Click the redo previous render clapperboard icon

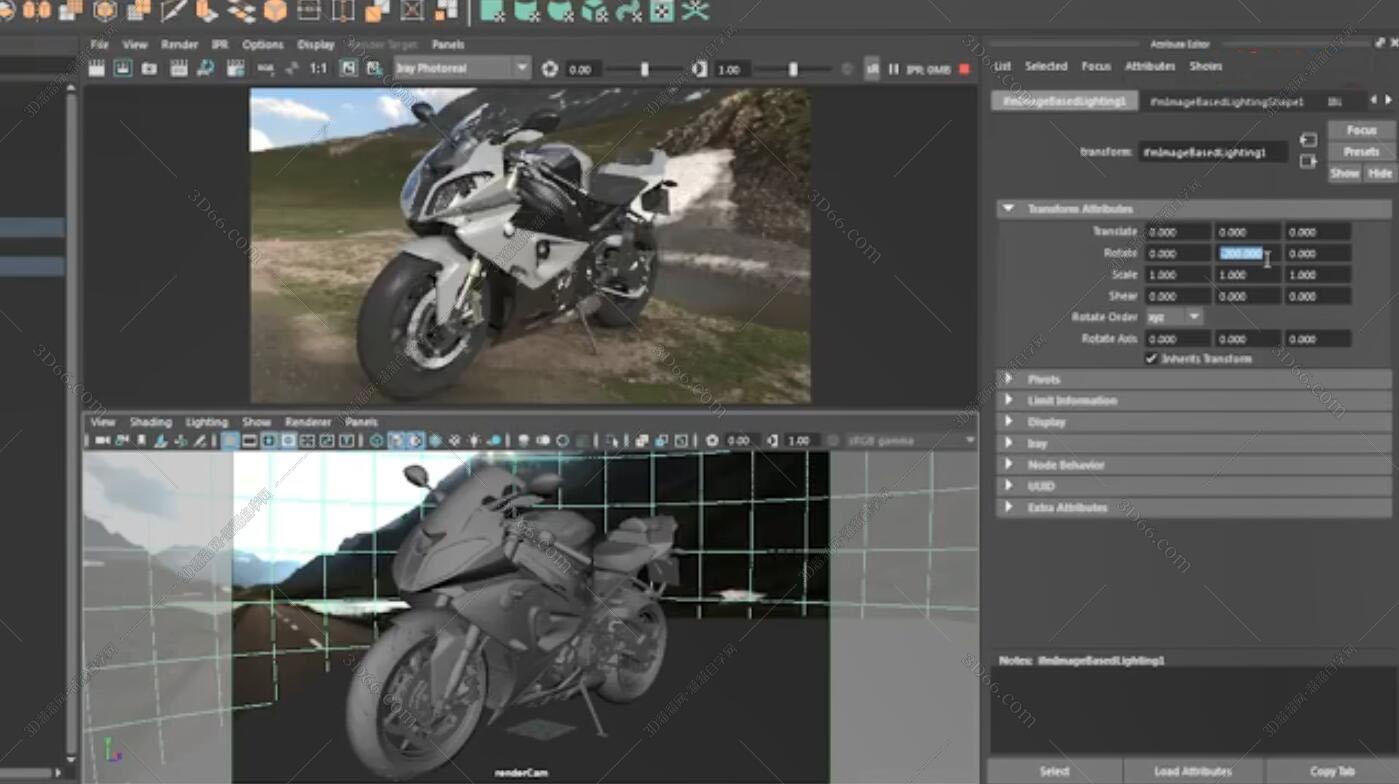click(97, 69)
